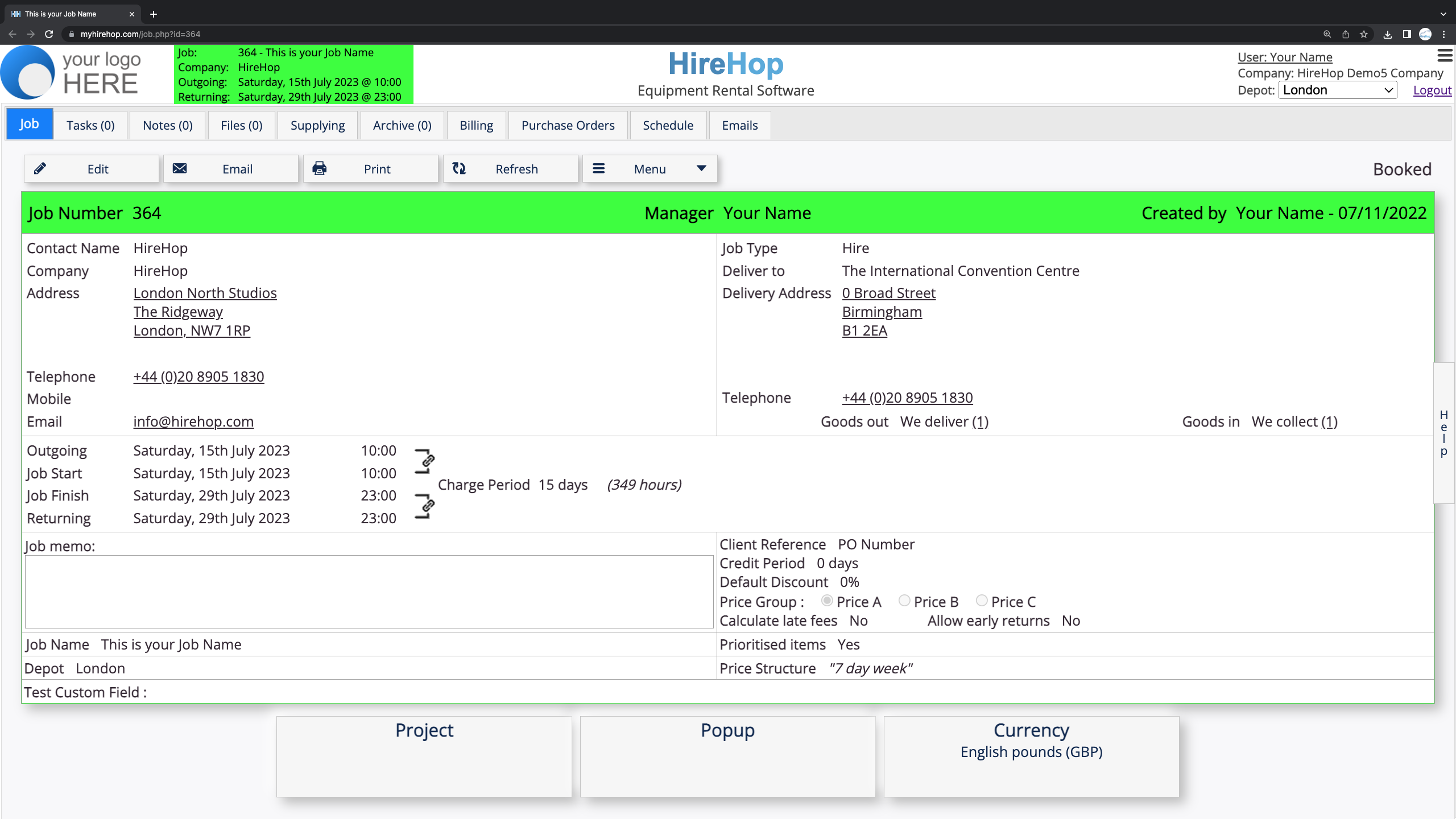Select Price A radio button
Screen dimensions: 1456x819
828,601
